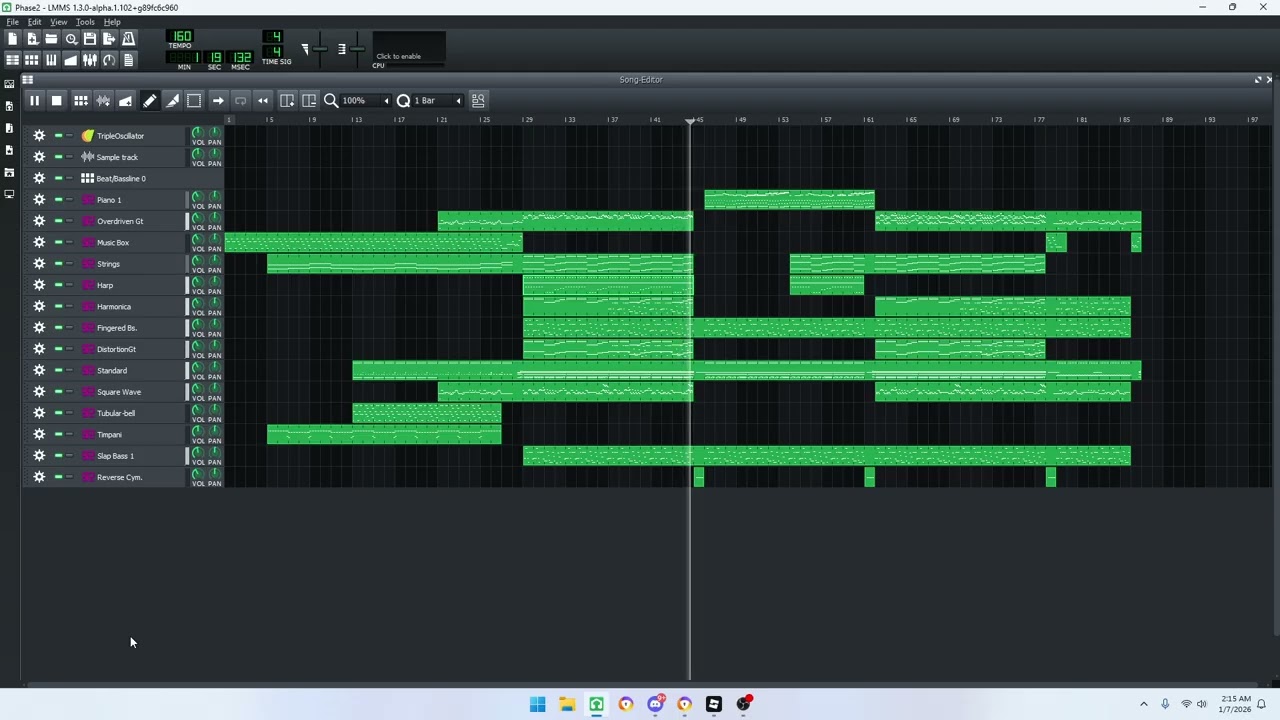Screen dimensions: 1280x720
Task: Open the Help menu
Action: [x=112, y=22]
